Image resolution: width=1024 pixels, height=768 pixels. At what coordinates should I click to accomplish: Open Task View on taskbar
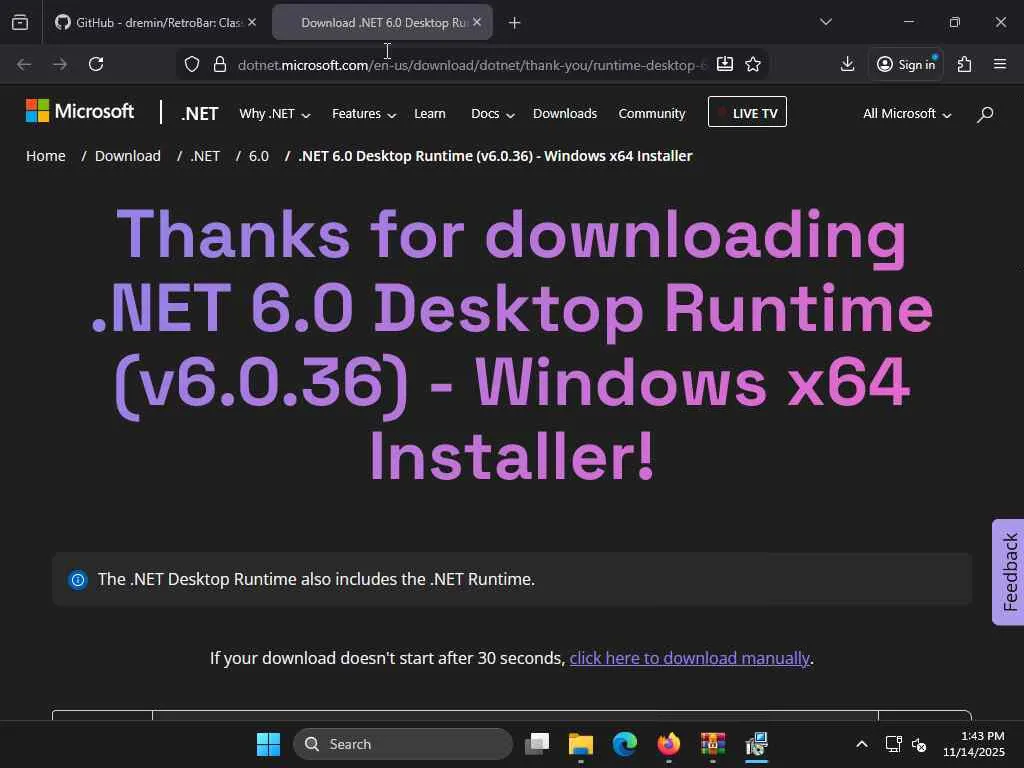click(x=537, y=744)
